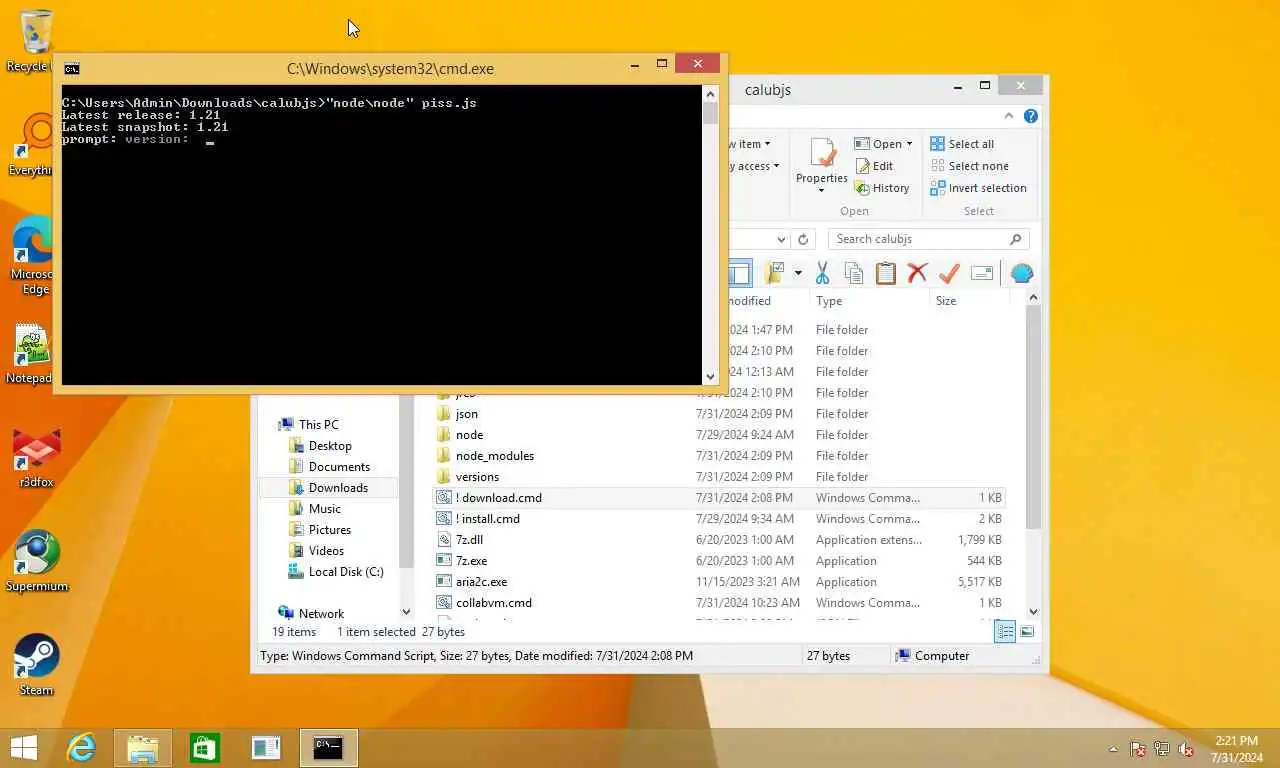Click the Search calubjs field
The image size is (1280, 768).
928,239
